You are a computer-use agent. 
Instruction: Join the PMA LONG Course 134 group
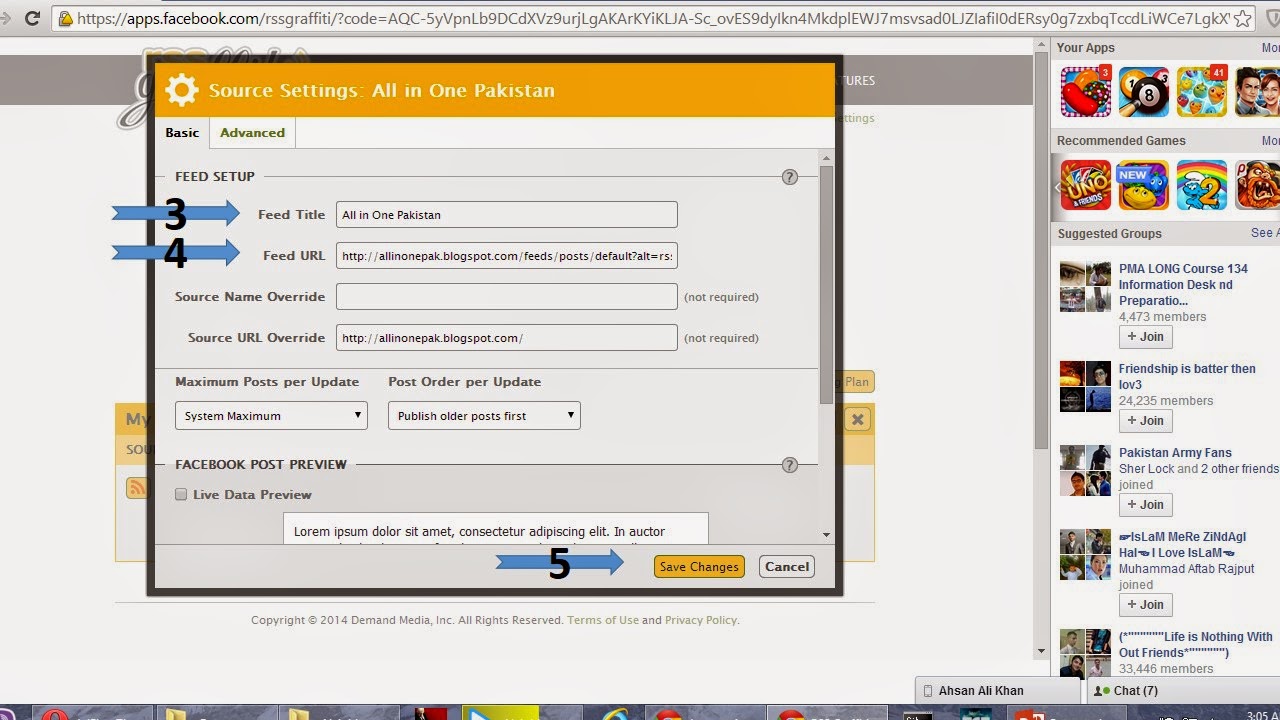pos(1145,337)
